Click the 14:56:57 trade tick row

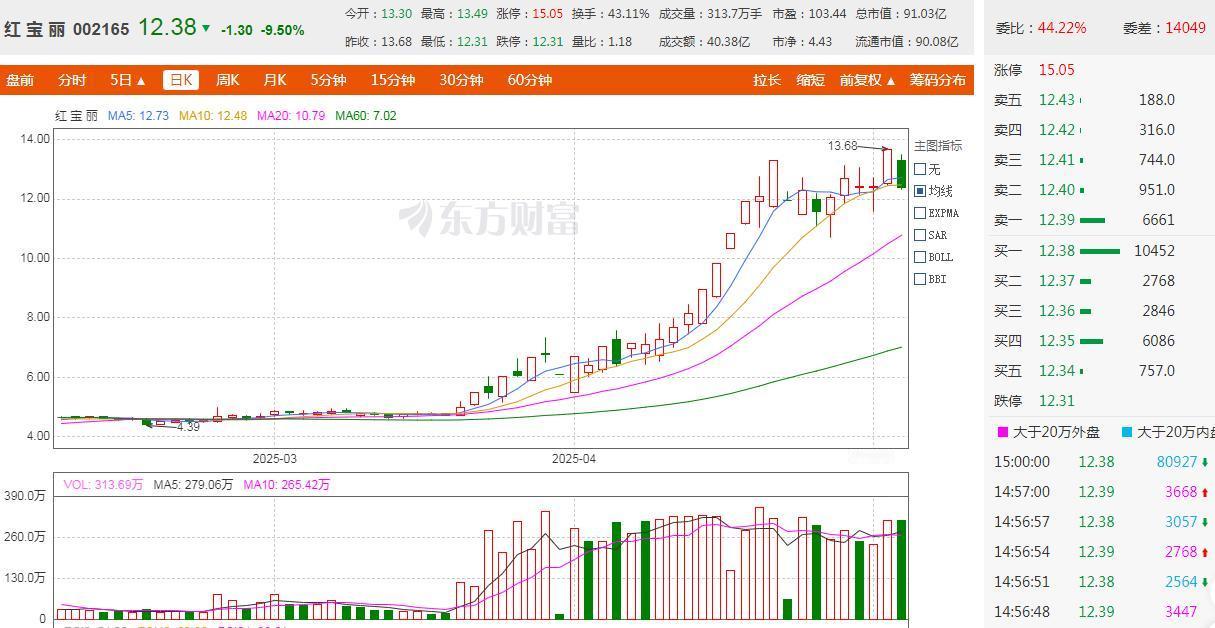(1102, 522)
